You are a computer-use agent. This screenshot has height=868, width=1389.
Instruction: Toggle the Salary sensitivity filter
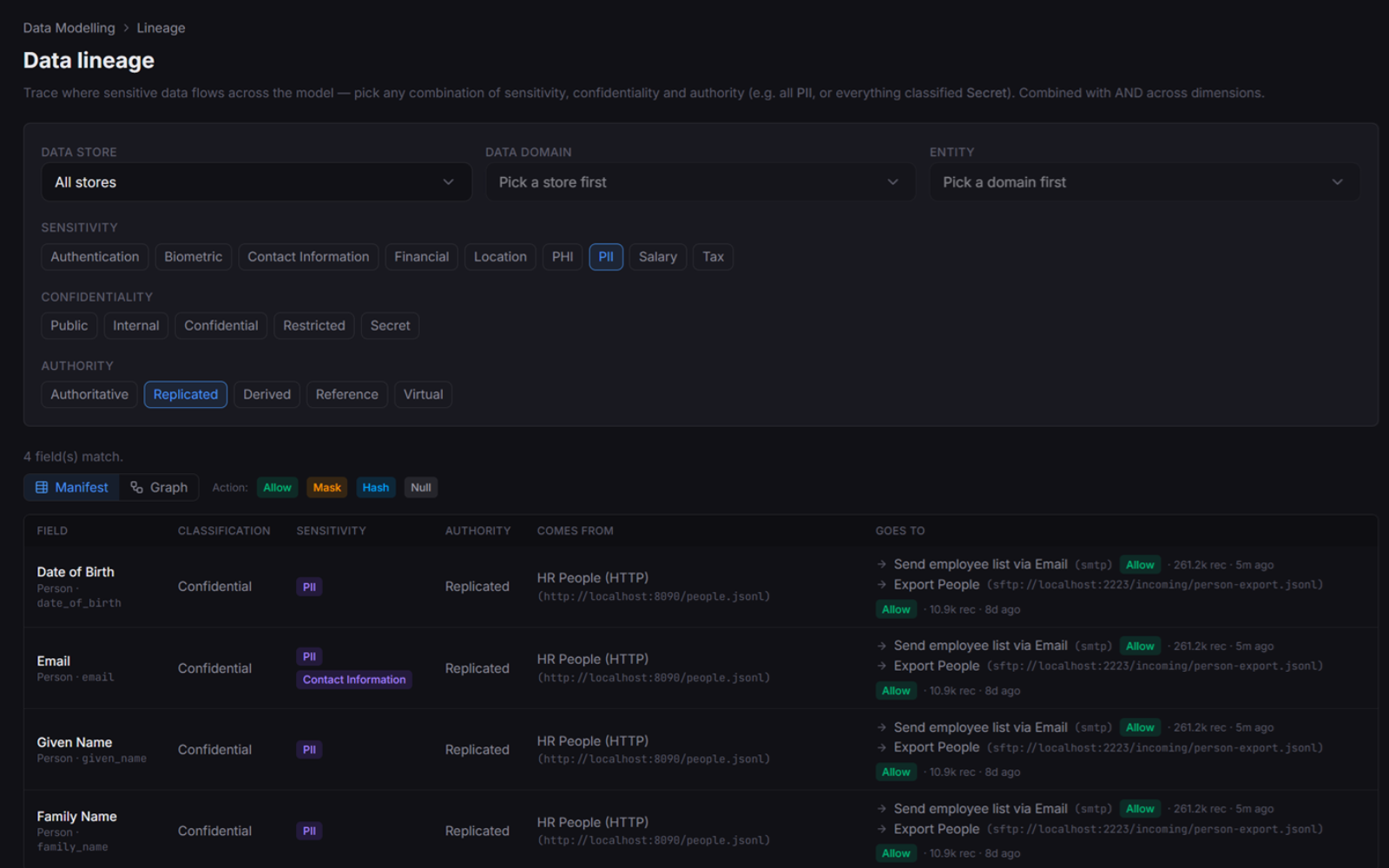(x=658, y=257)
